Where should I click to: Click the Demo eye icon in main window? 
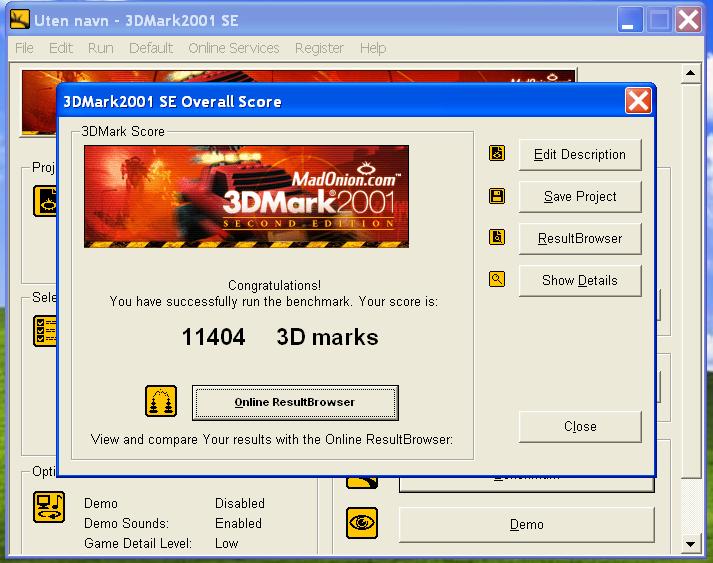pos(362,523)
